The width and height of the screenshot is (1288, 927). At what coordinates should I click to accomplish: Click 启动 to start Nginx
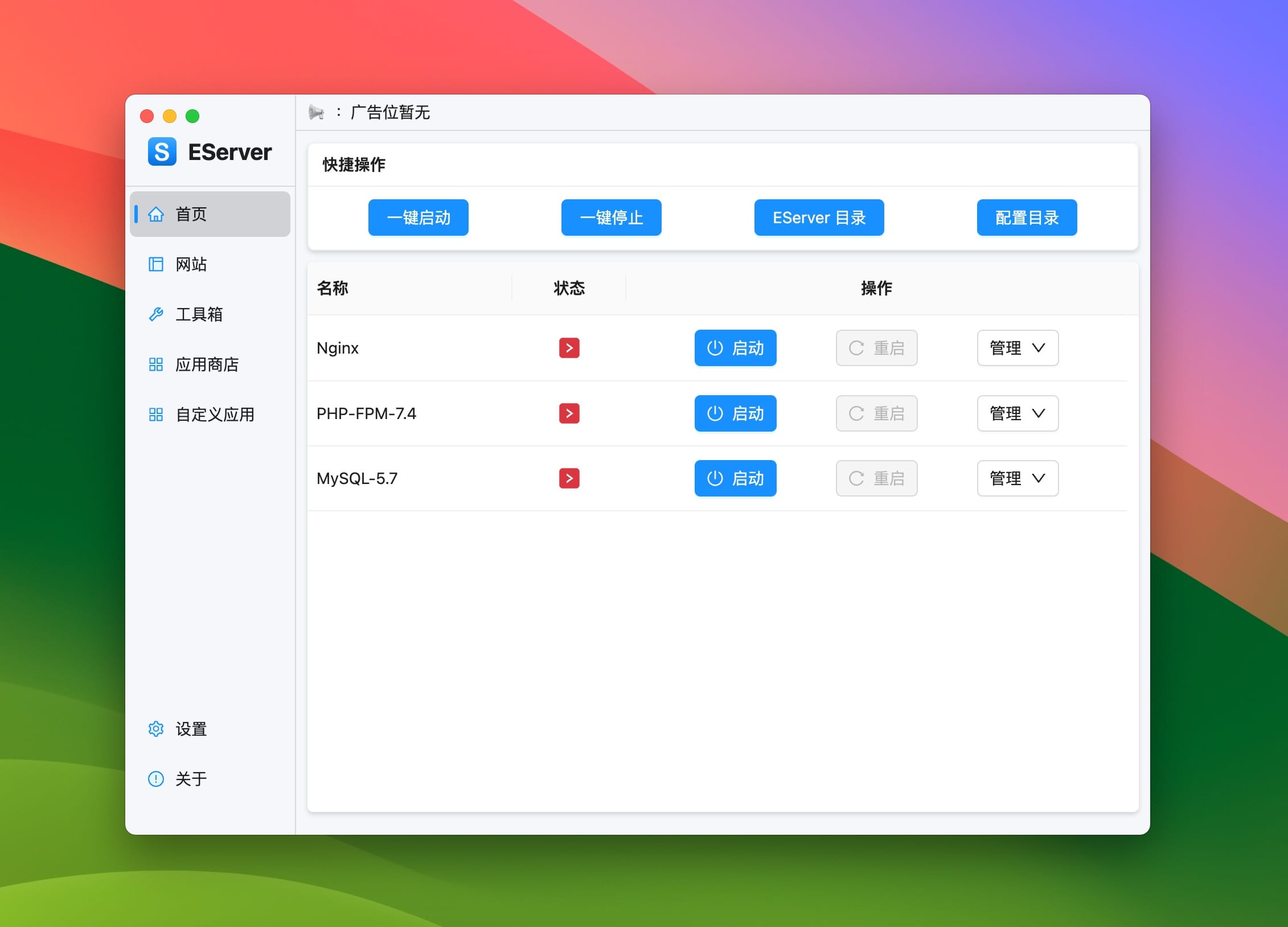click(x=735, y=348)
